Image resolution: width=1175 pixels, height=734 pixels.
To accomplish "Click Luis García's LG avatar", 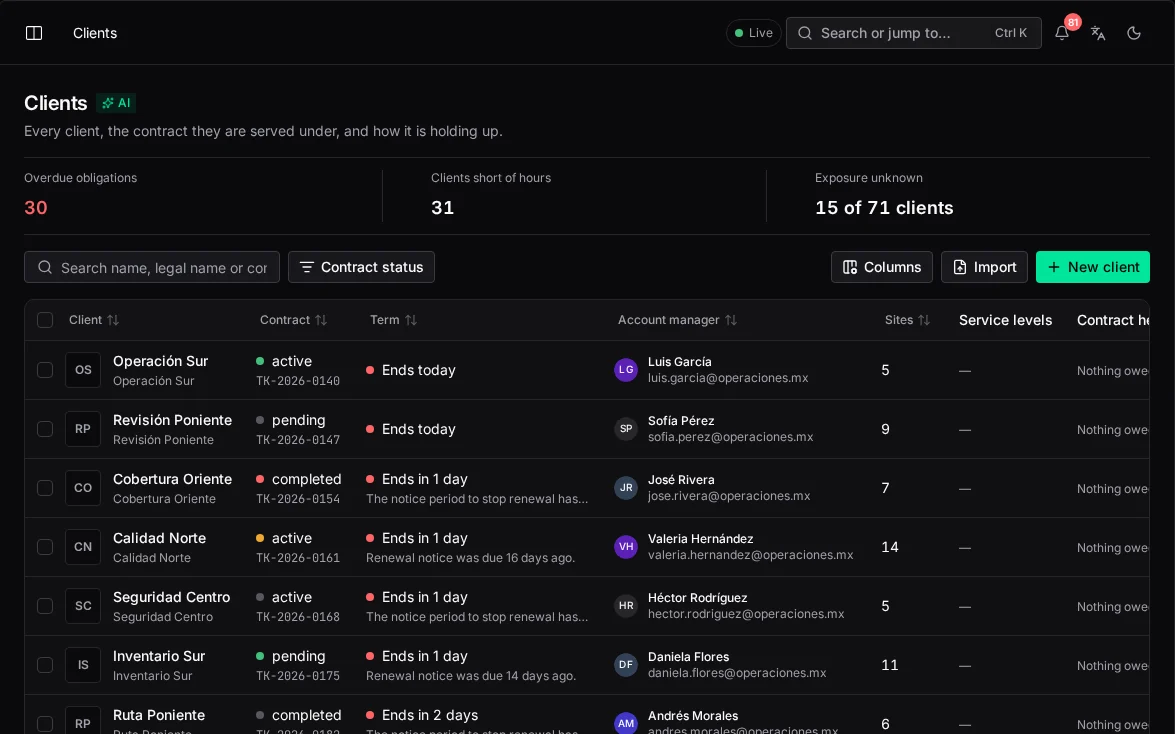I will coord(626,370).
